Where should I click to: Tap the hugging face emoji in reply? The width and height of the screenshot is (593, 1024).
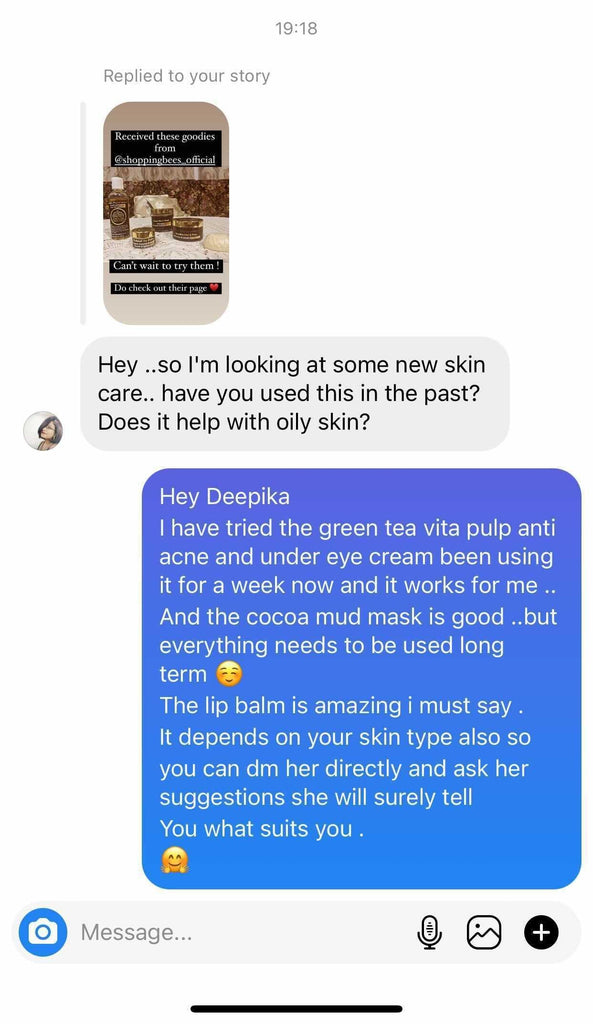[x=174, y=860]
